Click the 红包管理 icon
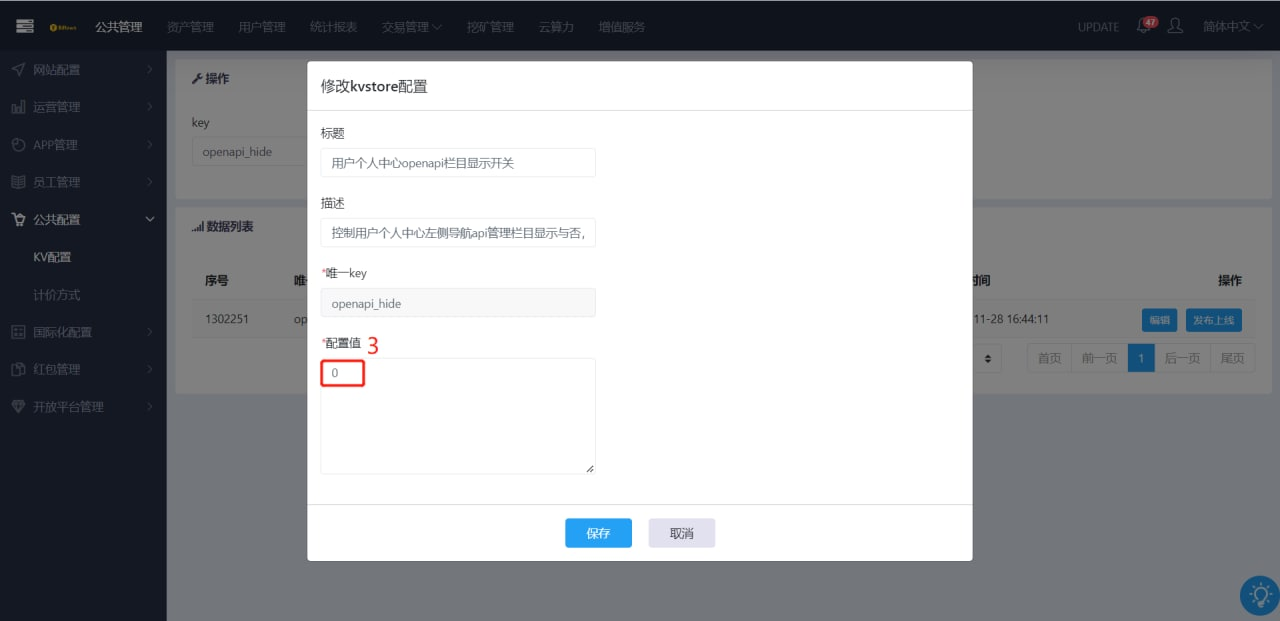This screenshot has width=1280, height=621. [x=18, y=369]
